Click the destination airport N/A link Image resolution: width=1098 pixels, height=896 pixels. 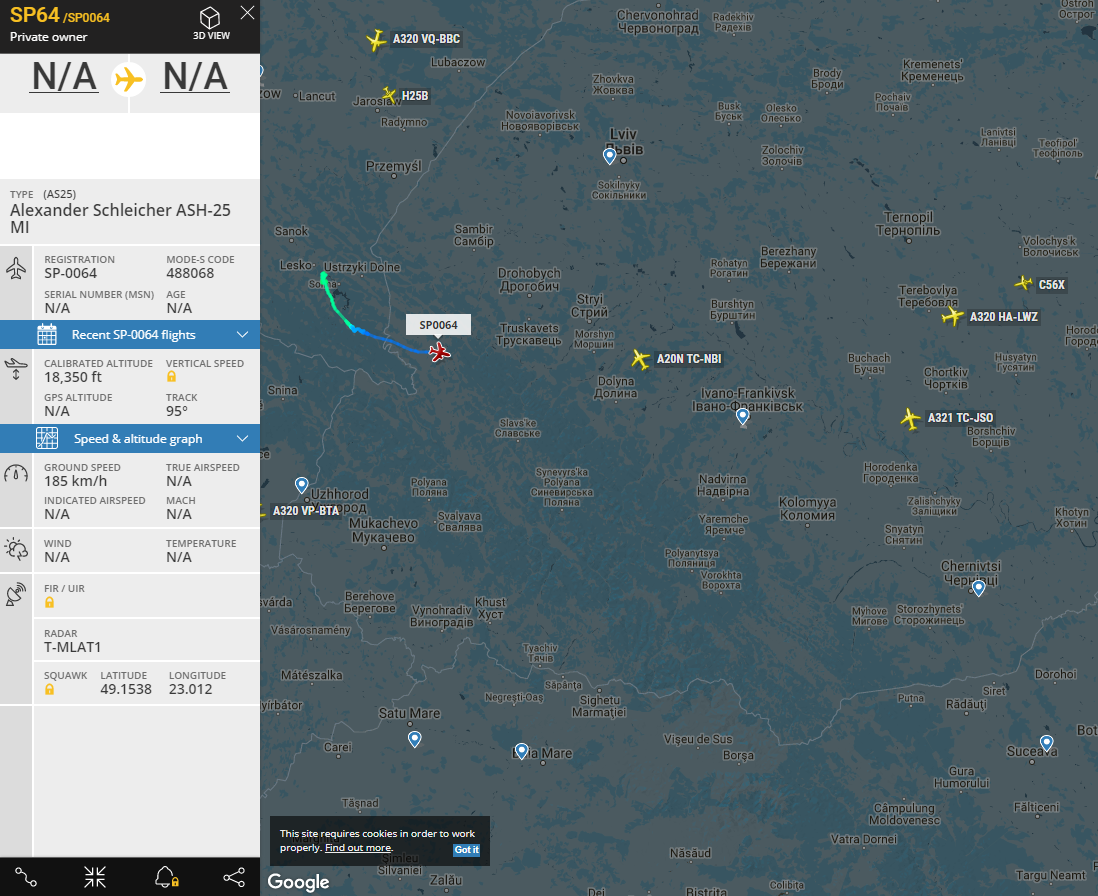[x=195, y=76]
